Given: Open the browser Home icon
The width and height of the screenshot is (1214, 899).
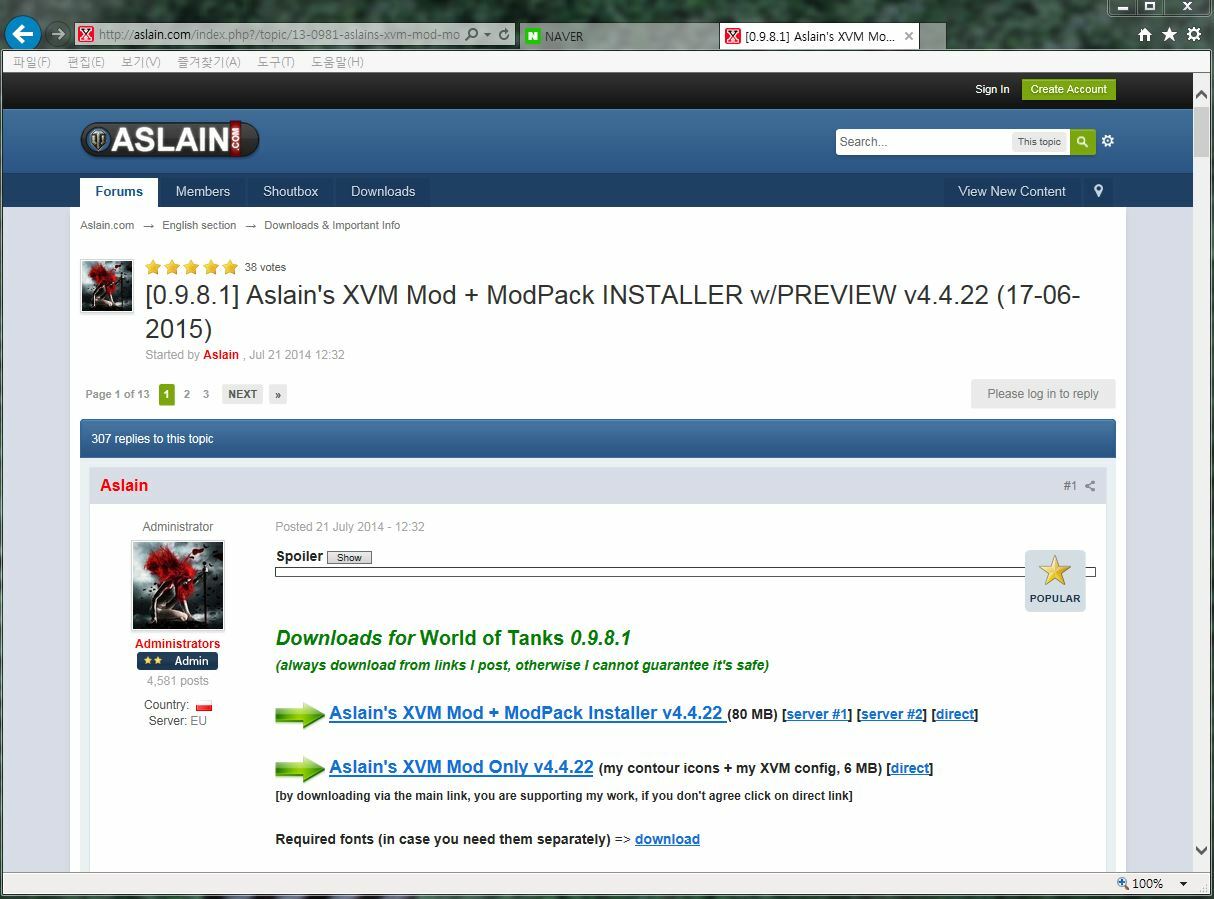Looking at the screenshot, I should pos(1145,34).
